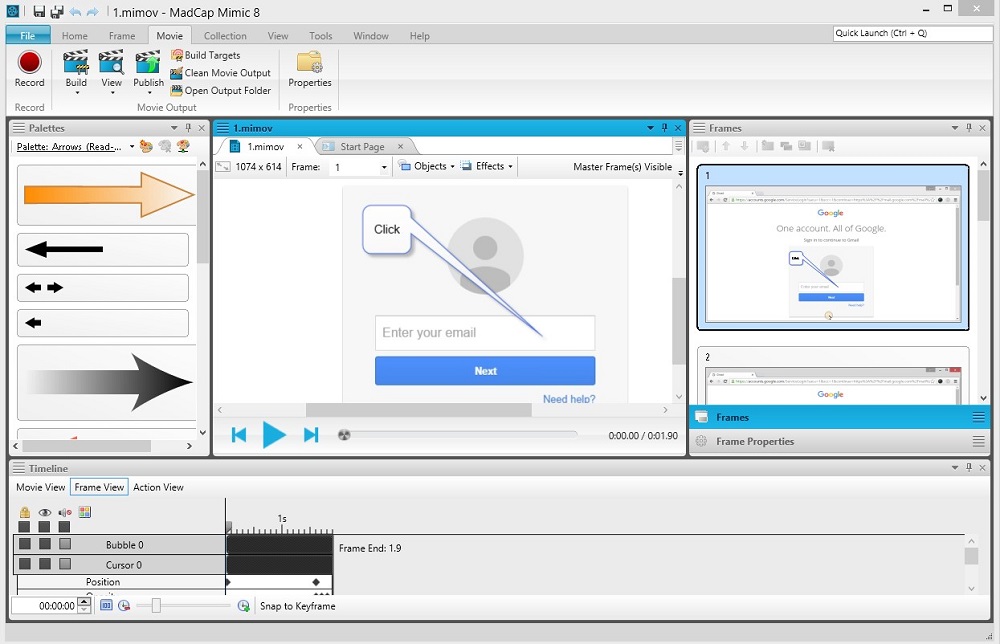
Task: Click the Undo arrow in title bar
Action: click(75, 11)
